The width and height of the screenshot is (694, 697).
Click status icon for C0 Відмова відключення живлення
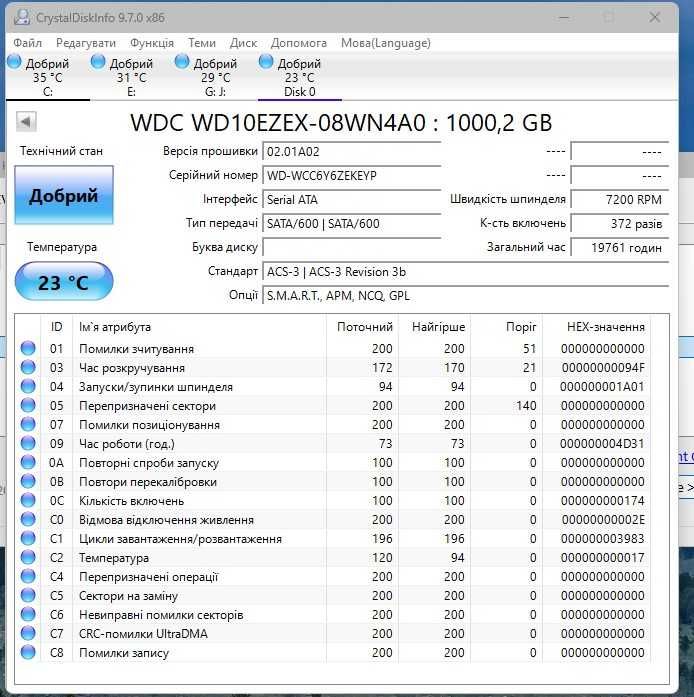[x=28, y=519]
